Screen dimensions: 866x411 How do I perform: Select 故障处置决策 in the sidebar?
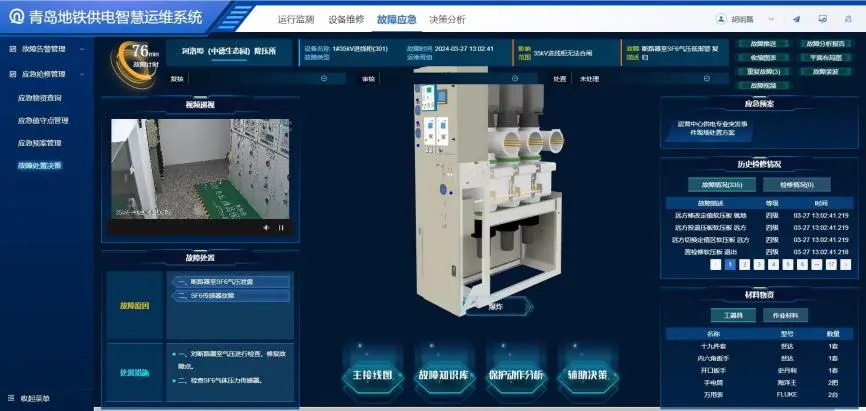(x=40, y=165)
